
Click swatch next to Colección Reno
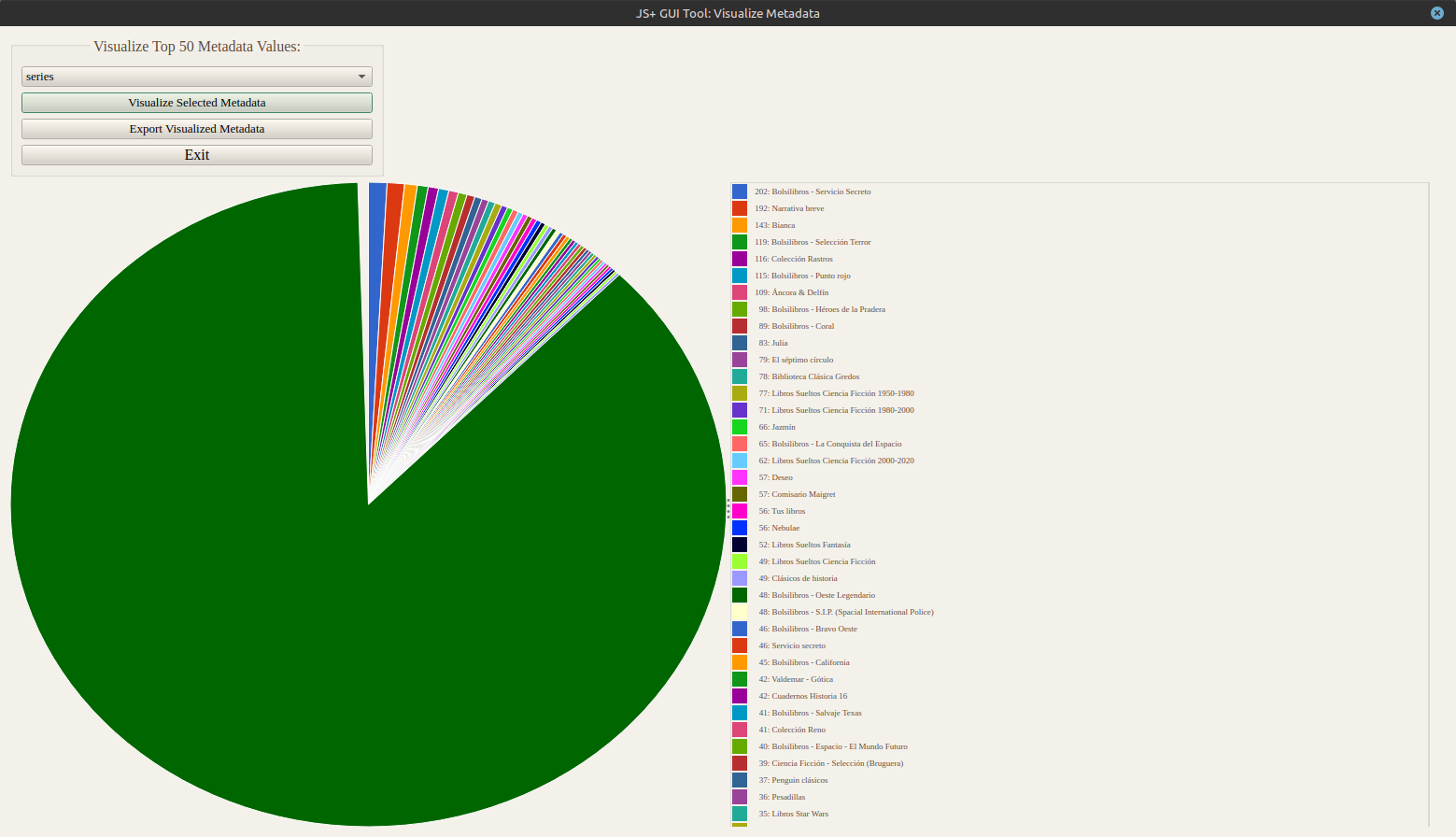click(x=740, y=730)
